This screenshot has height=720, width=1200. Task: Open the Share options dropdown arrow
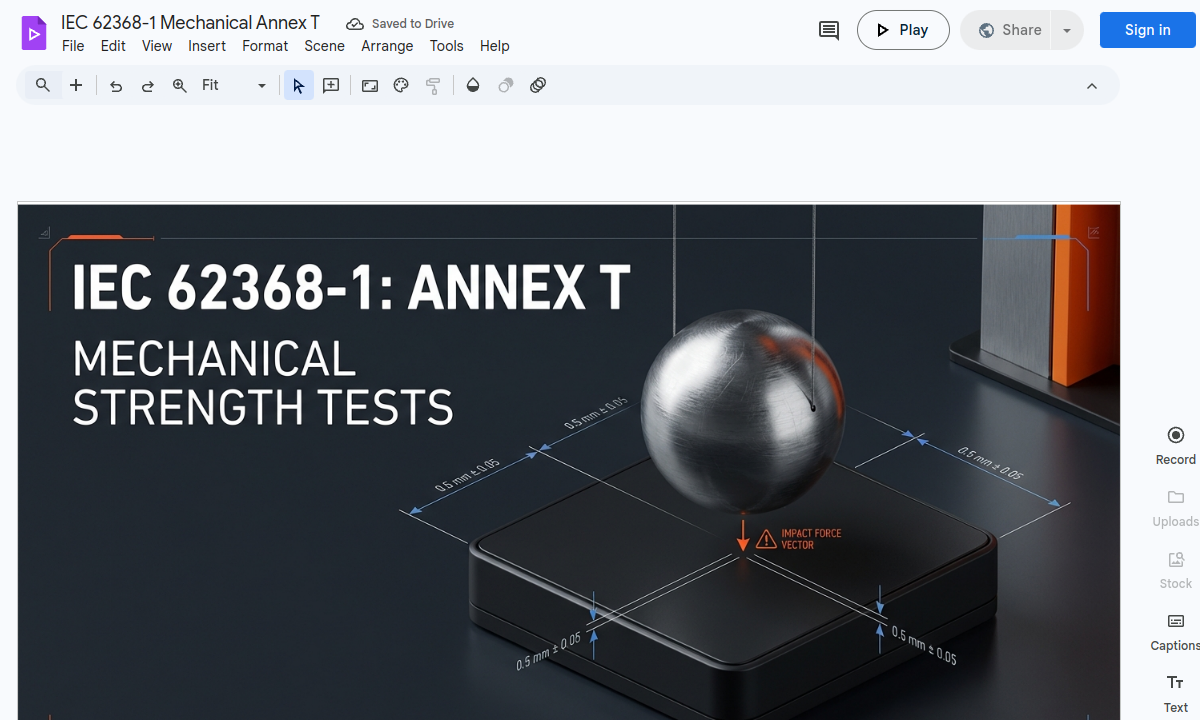(1066, 30)
